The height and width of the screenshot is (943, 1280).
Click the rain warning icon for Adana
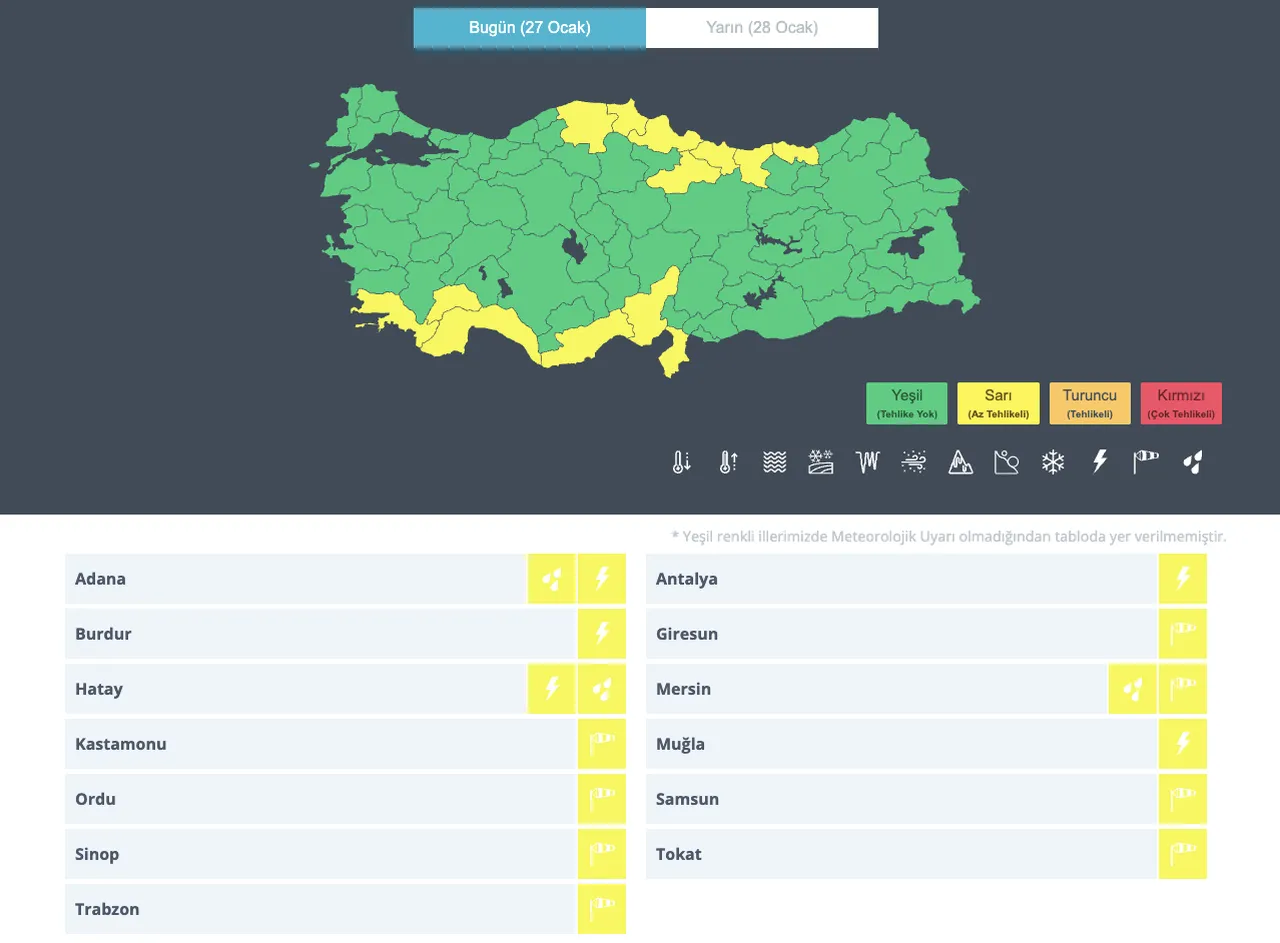pyautogui.click(x=551, y=578)
